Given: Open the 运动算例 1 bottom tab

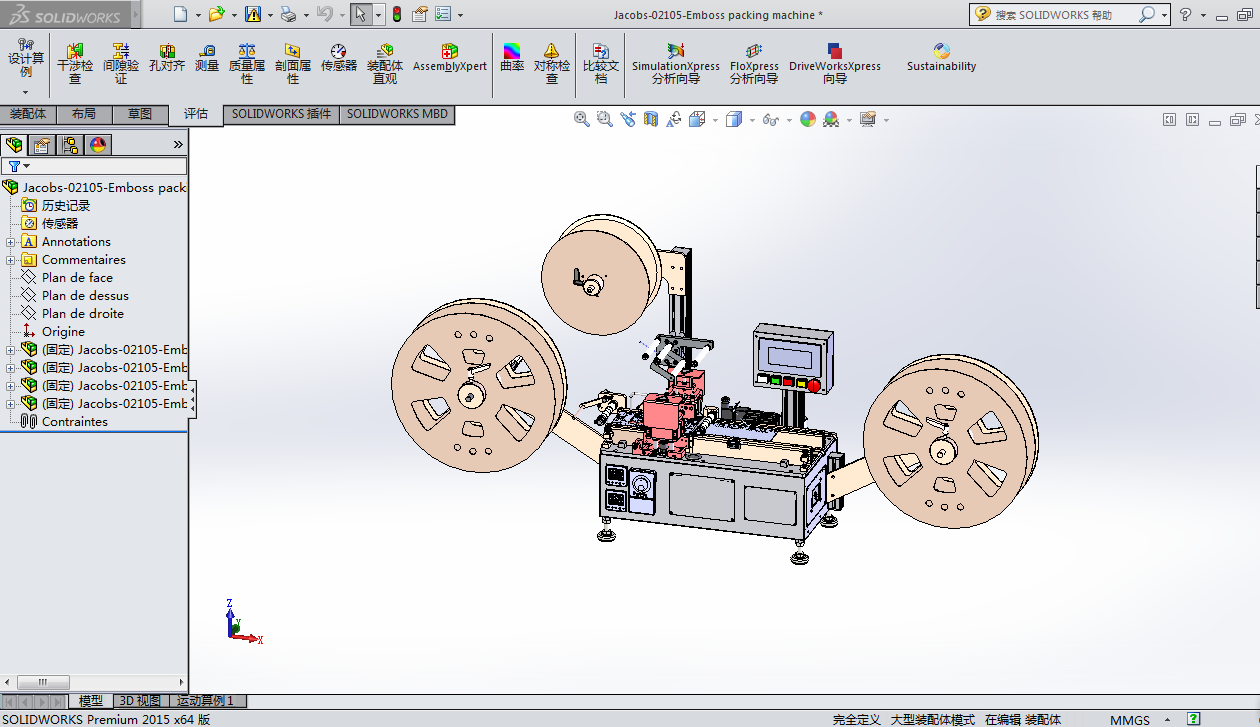Looking at the screenshot, I should click(205, 701).
